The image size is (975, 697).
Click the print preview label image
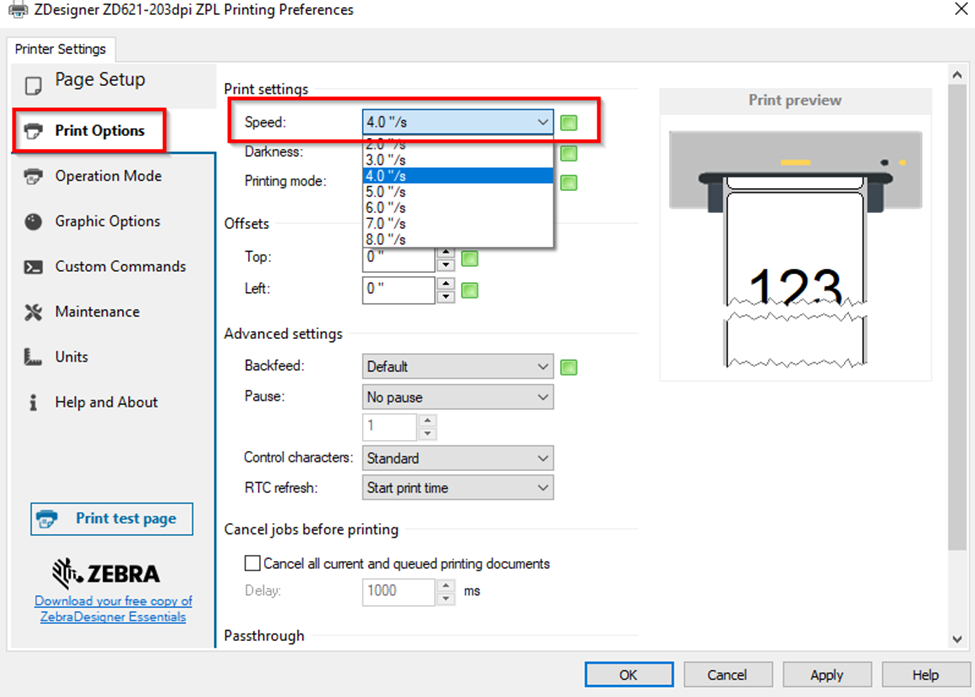tap(795, 249)
